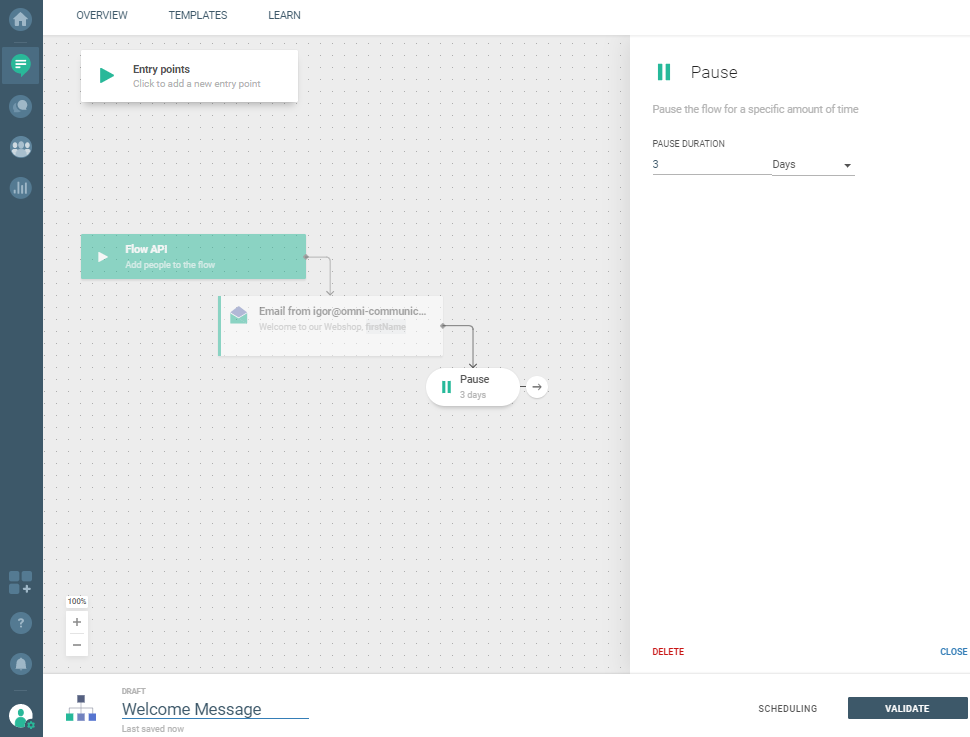Screen dimensions: 970x737
Task: Open the Learn tab
Action: [284, 16]
